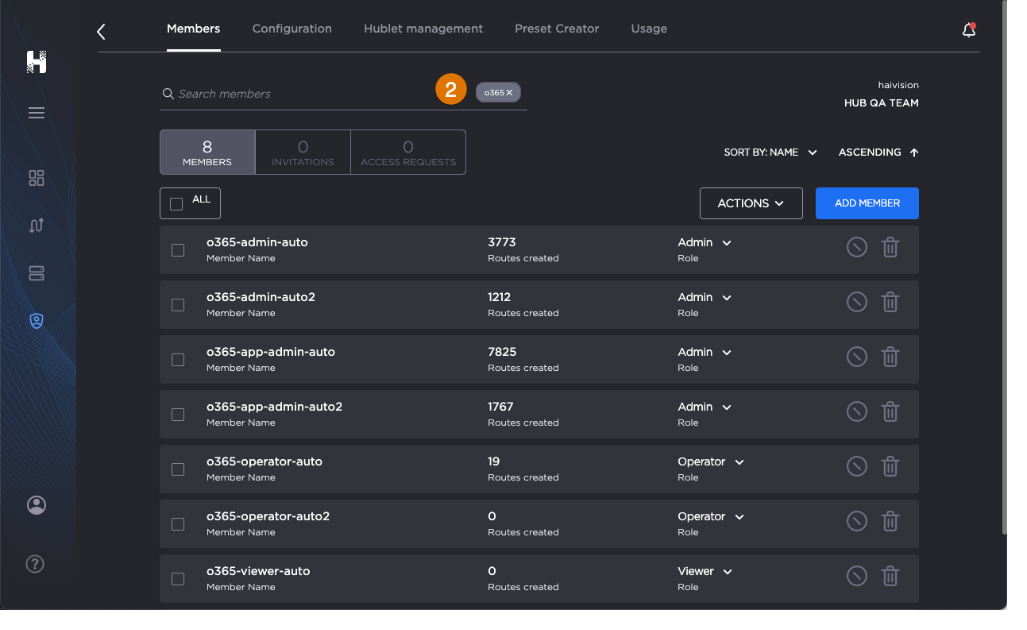Select checkbox for o365-admin-auto2
This screenshot has width=1027, height=630.
point(178,305)
